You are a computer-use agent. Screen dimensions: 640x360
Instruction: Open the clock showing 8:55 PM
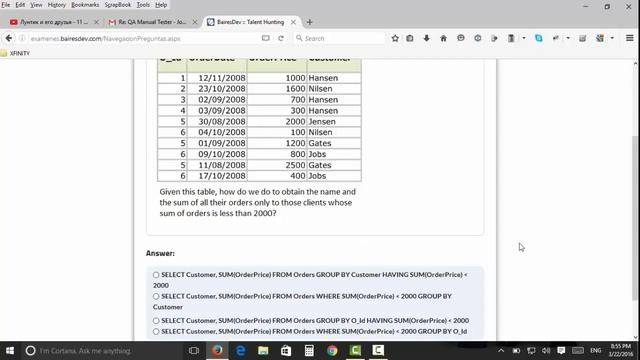point(621,351)
